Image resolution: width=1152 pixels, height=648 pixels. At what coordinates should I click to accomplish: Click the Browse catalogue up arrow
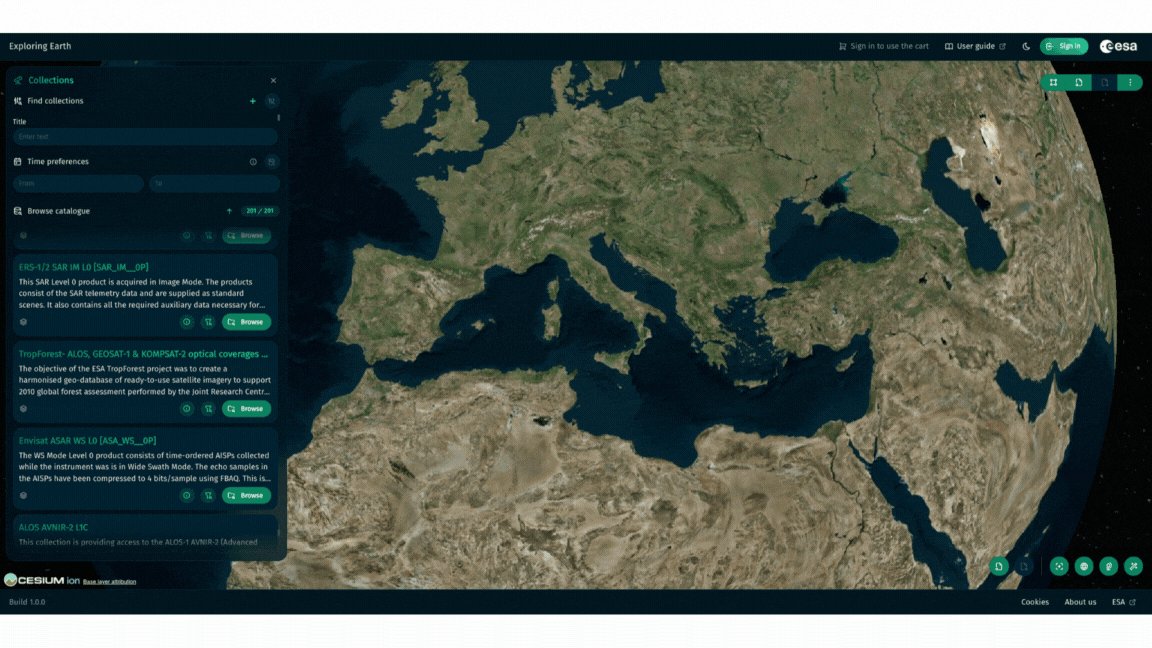pyautogui.click(x=229, y=212)
